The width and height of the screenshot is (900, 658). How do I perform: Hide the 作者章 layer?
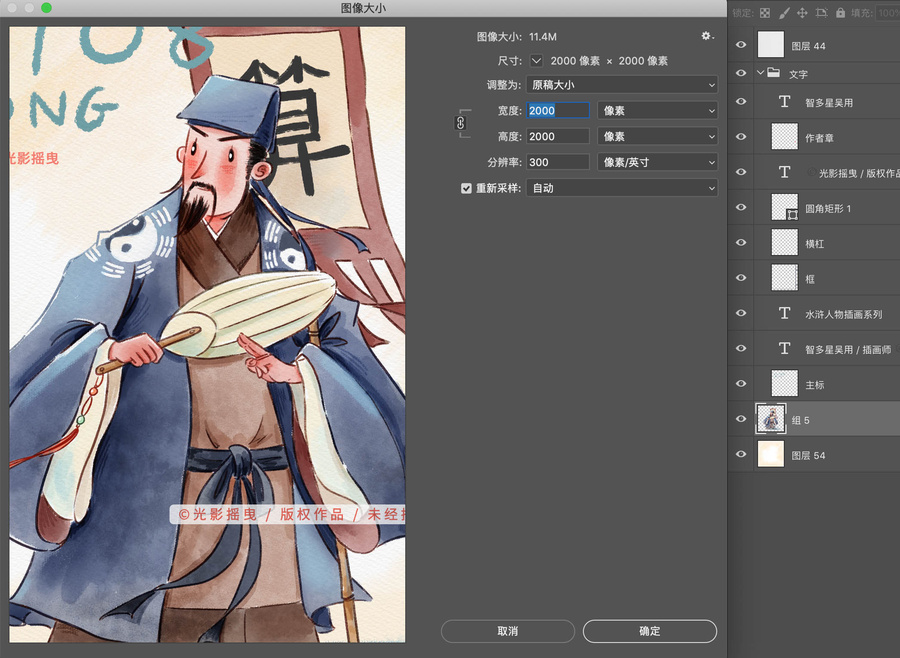point(741,137)
